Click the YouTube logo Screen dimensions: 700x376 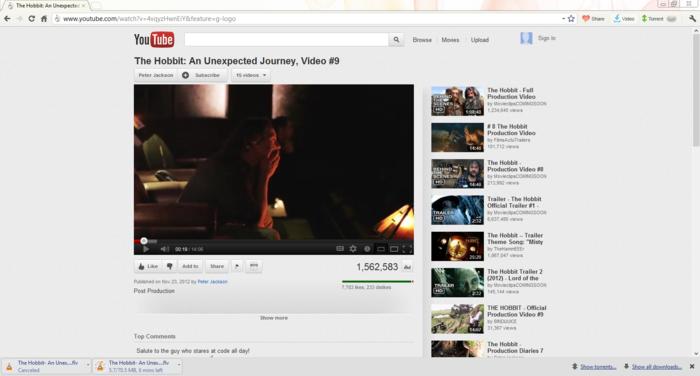(x=154, y=40)
